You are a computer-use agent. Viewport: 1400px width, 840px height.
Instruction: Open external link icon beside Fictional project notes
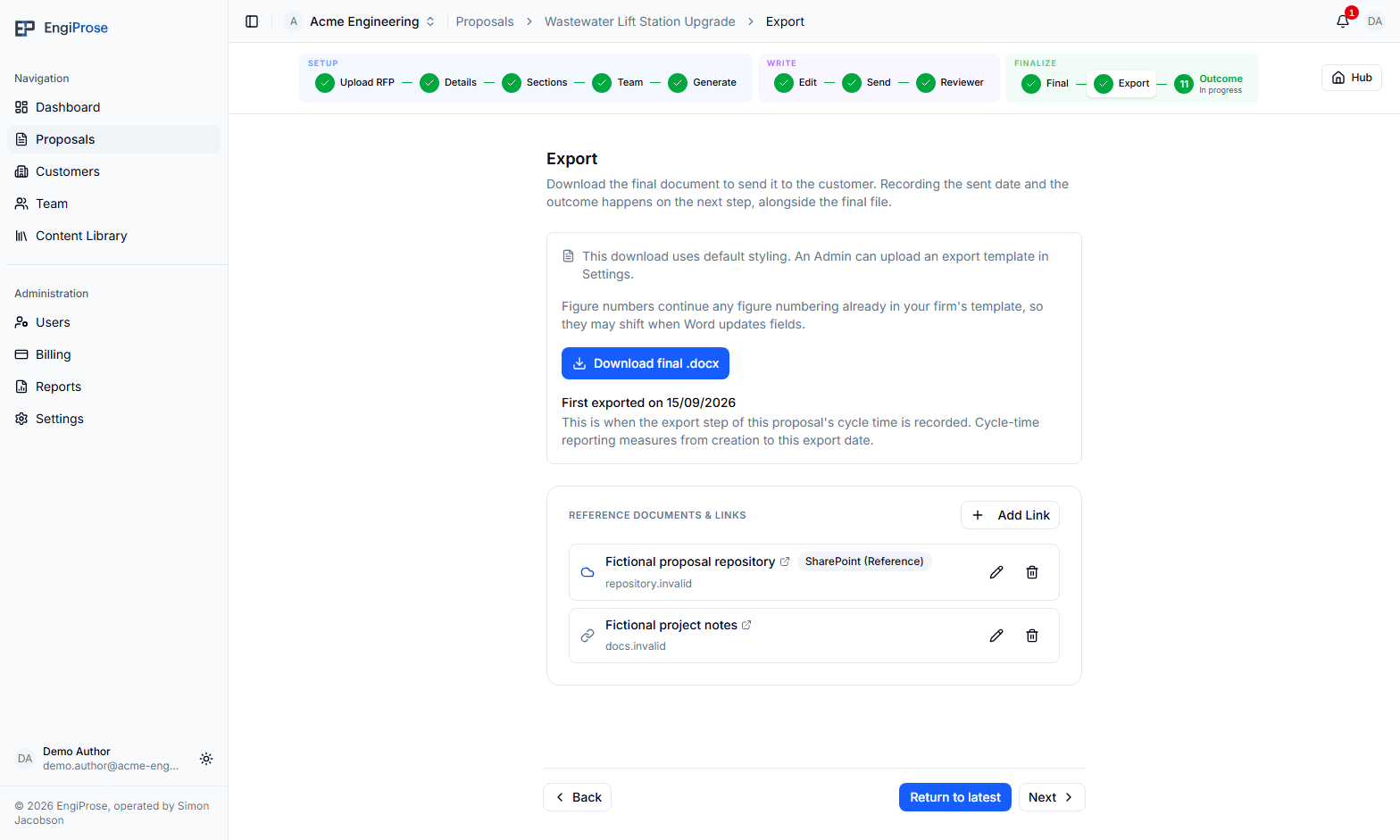(x=746, y=625)
